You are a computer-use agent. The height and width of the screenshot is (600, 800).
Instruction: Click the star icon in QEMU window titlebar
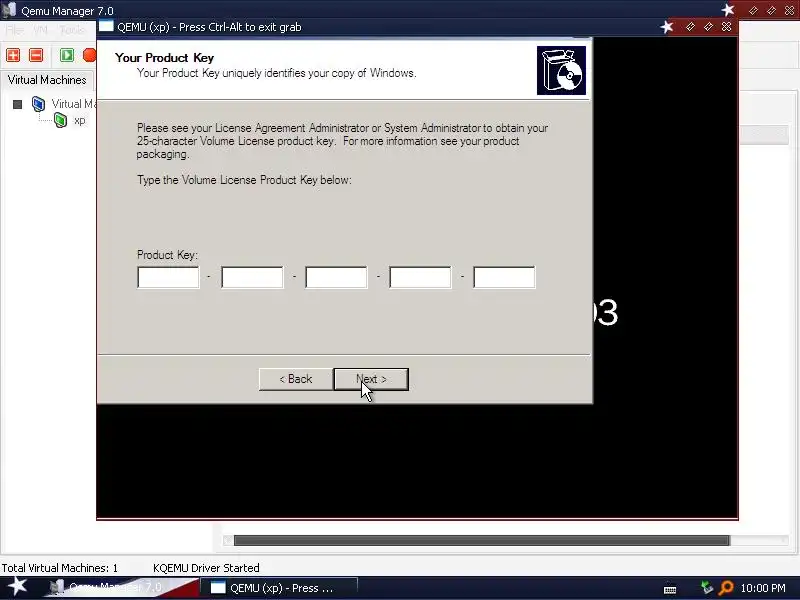[667, 27]
